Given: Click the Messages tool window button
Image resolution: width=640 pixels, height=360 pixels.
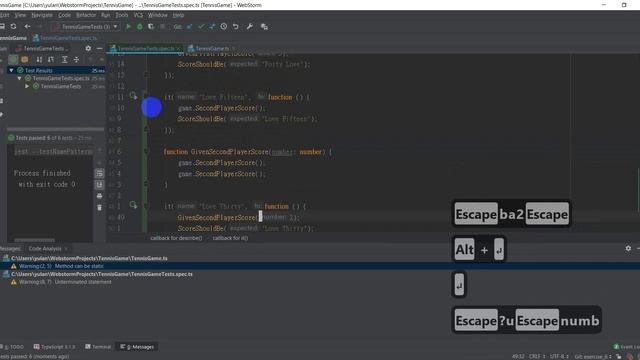Looking at the screenshot, I should [138, 347].
